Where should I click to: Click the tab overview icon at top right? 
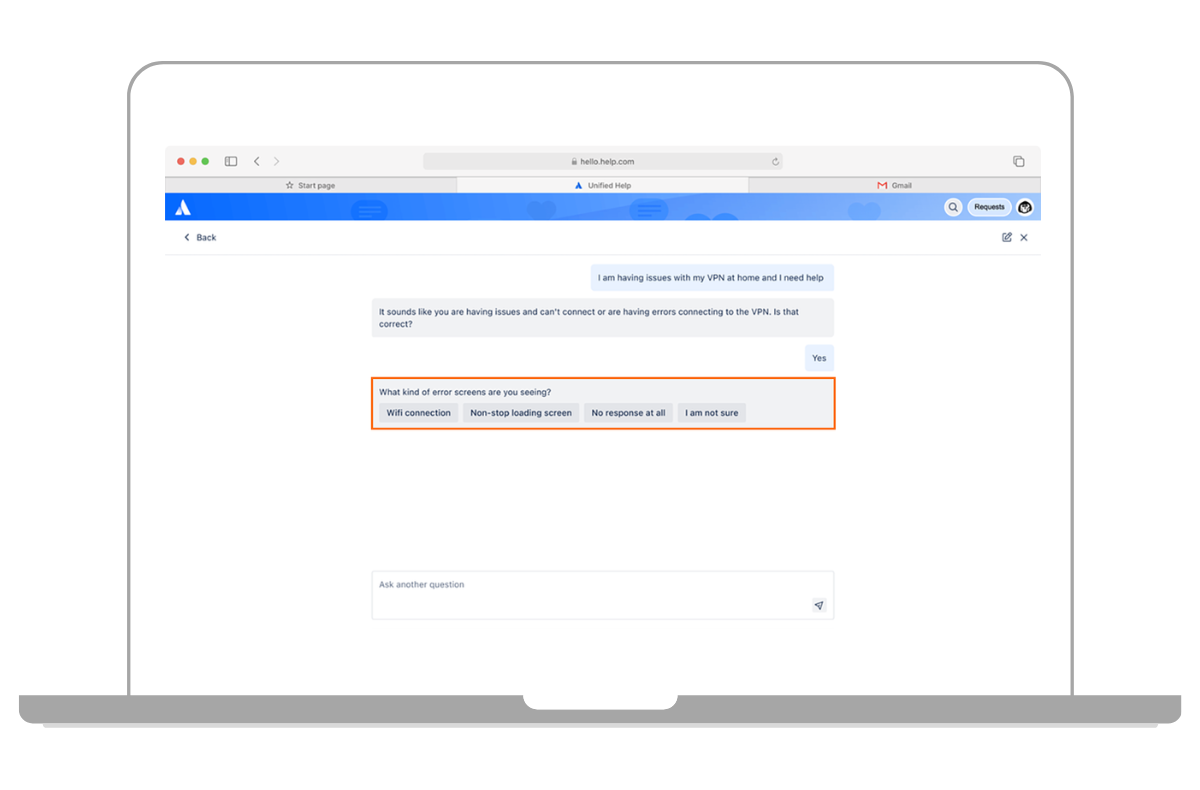click(x=1019, y=160)
